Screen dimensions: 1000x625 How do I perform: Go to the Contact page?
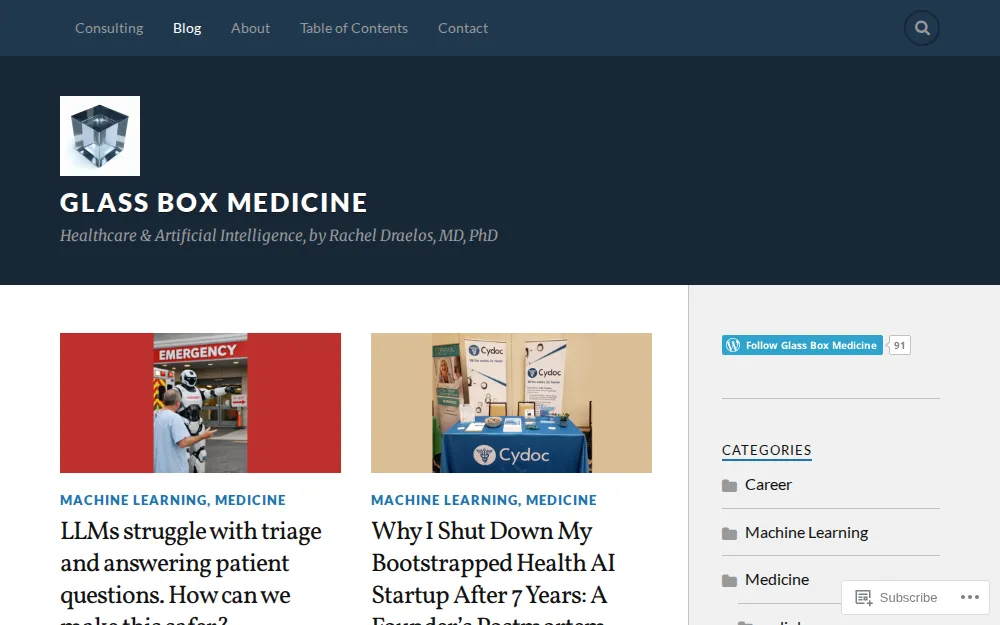(463, 28)
